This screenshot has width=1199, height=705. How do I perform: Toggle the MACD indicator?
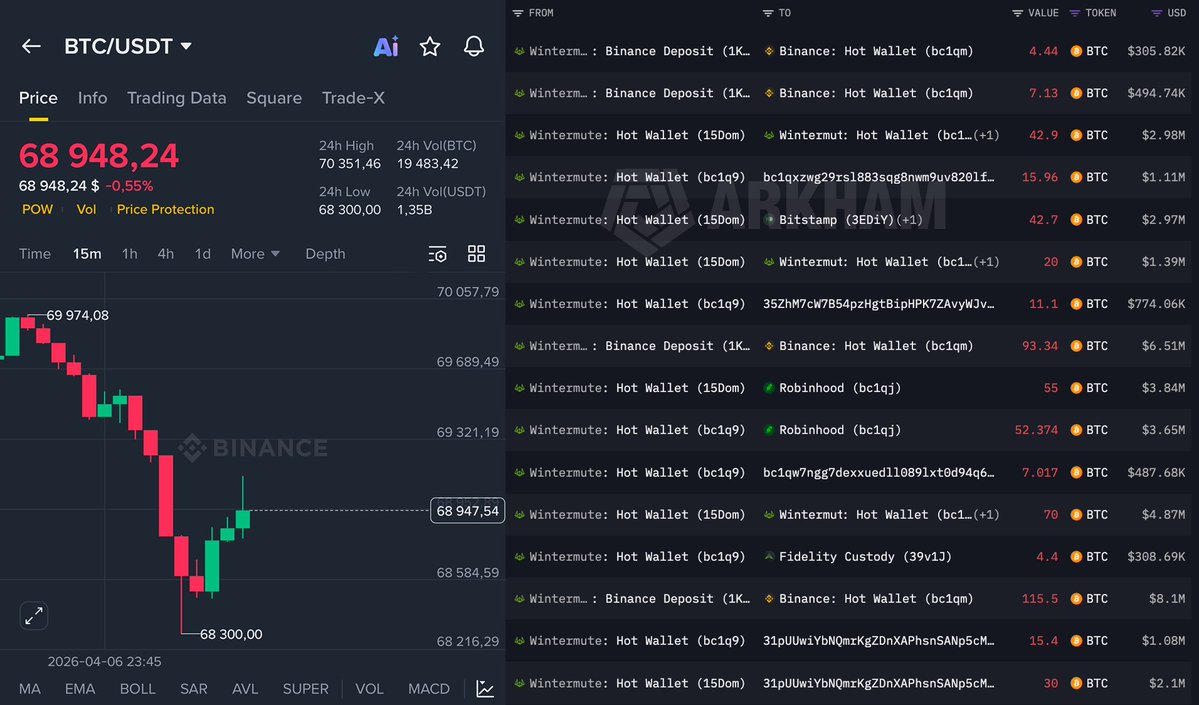[429, 689]
